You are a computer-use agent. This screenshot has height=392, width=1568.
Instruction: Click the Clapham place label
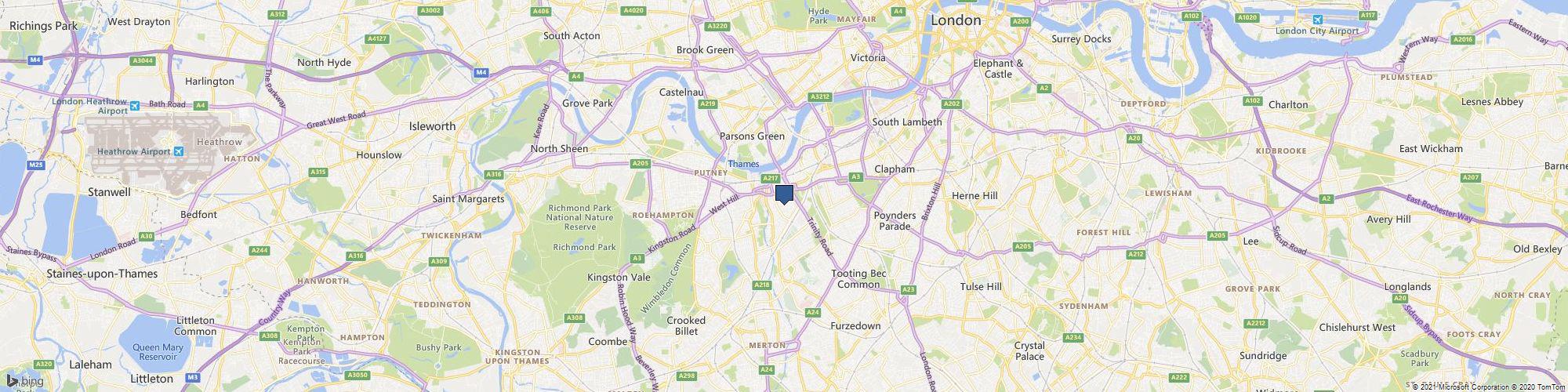pyautogui.click(x=894, y=169)
